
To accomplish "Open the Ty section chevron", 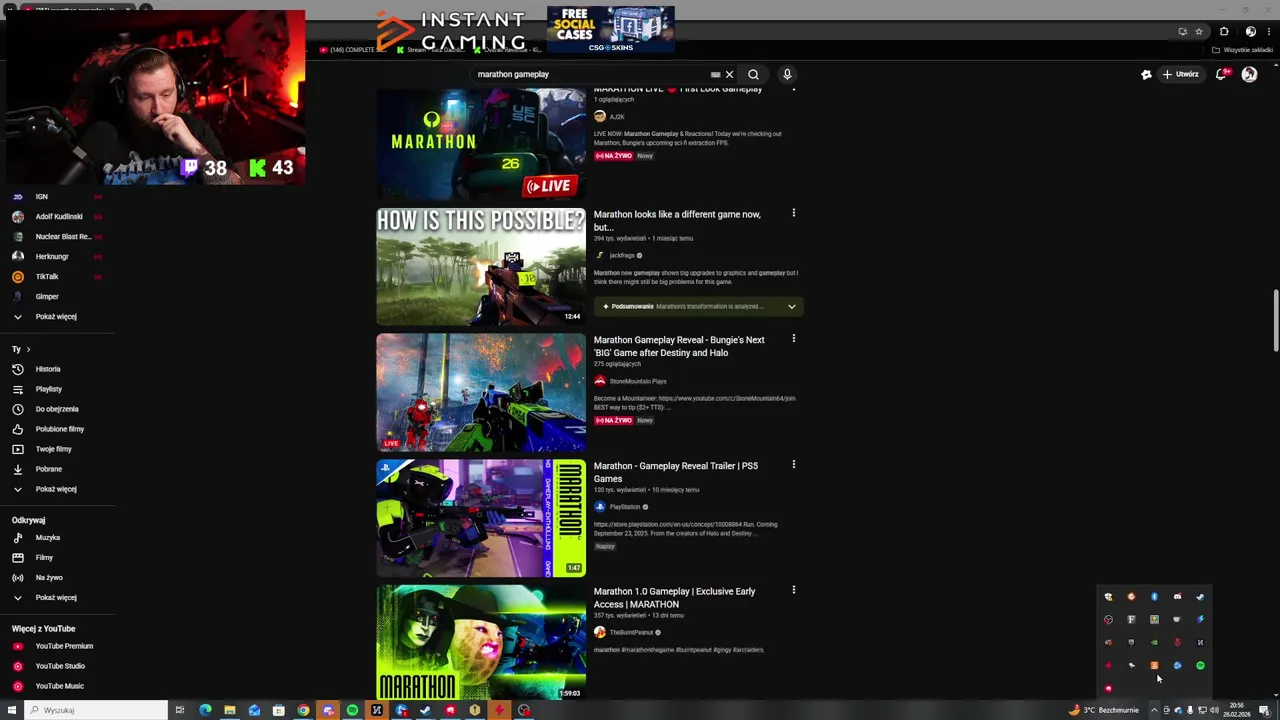I will click(x=28, y=349).
